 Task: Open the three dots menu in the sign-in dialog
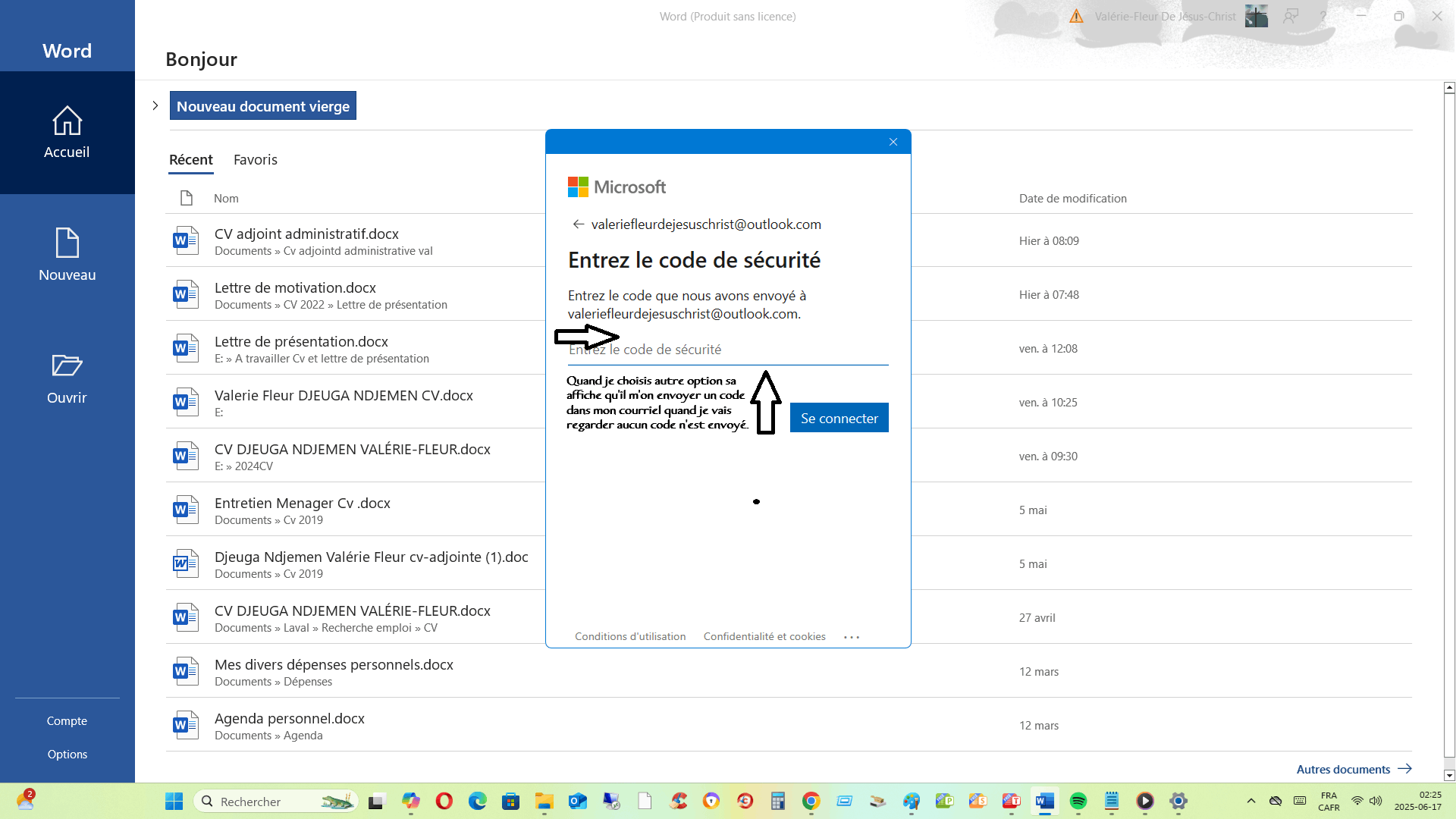(x=852, y=637)
